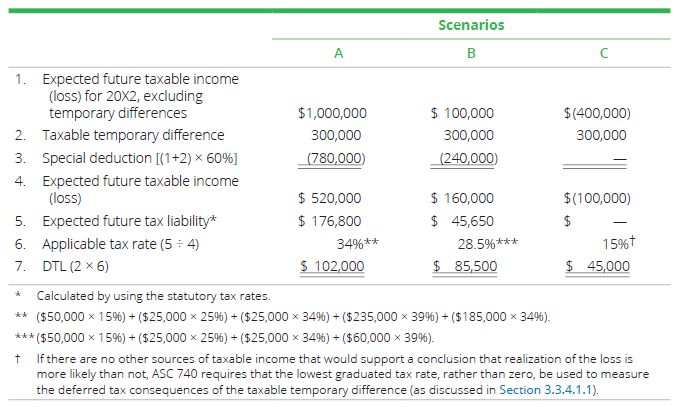Select the $45,000 DTL amount
Image resolution: width=678 pixels, height=407 pixels.
(598, 267)
